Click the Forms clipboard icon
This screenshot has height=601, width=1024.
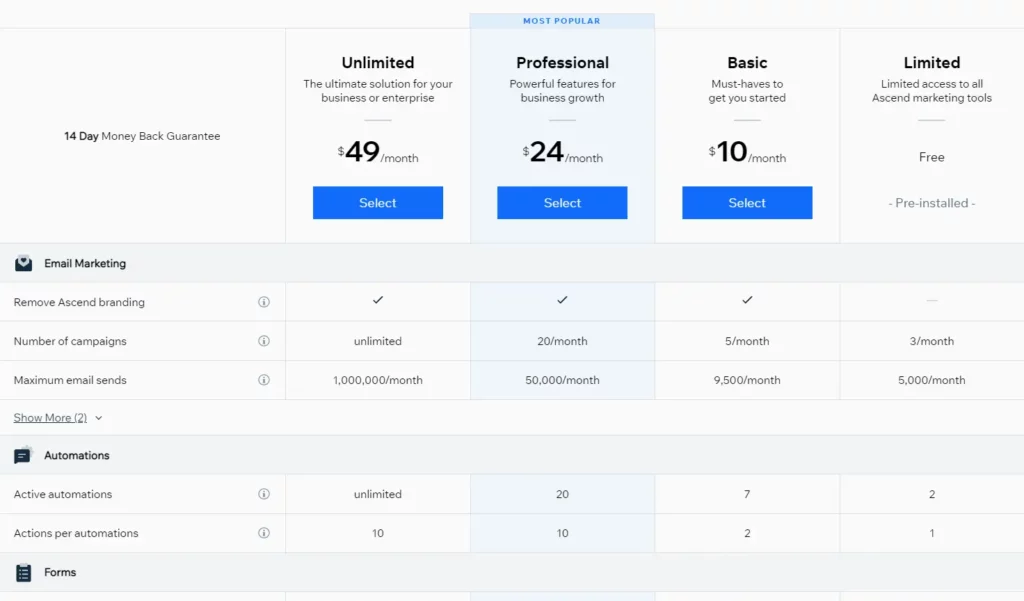click(24, 572)
